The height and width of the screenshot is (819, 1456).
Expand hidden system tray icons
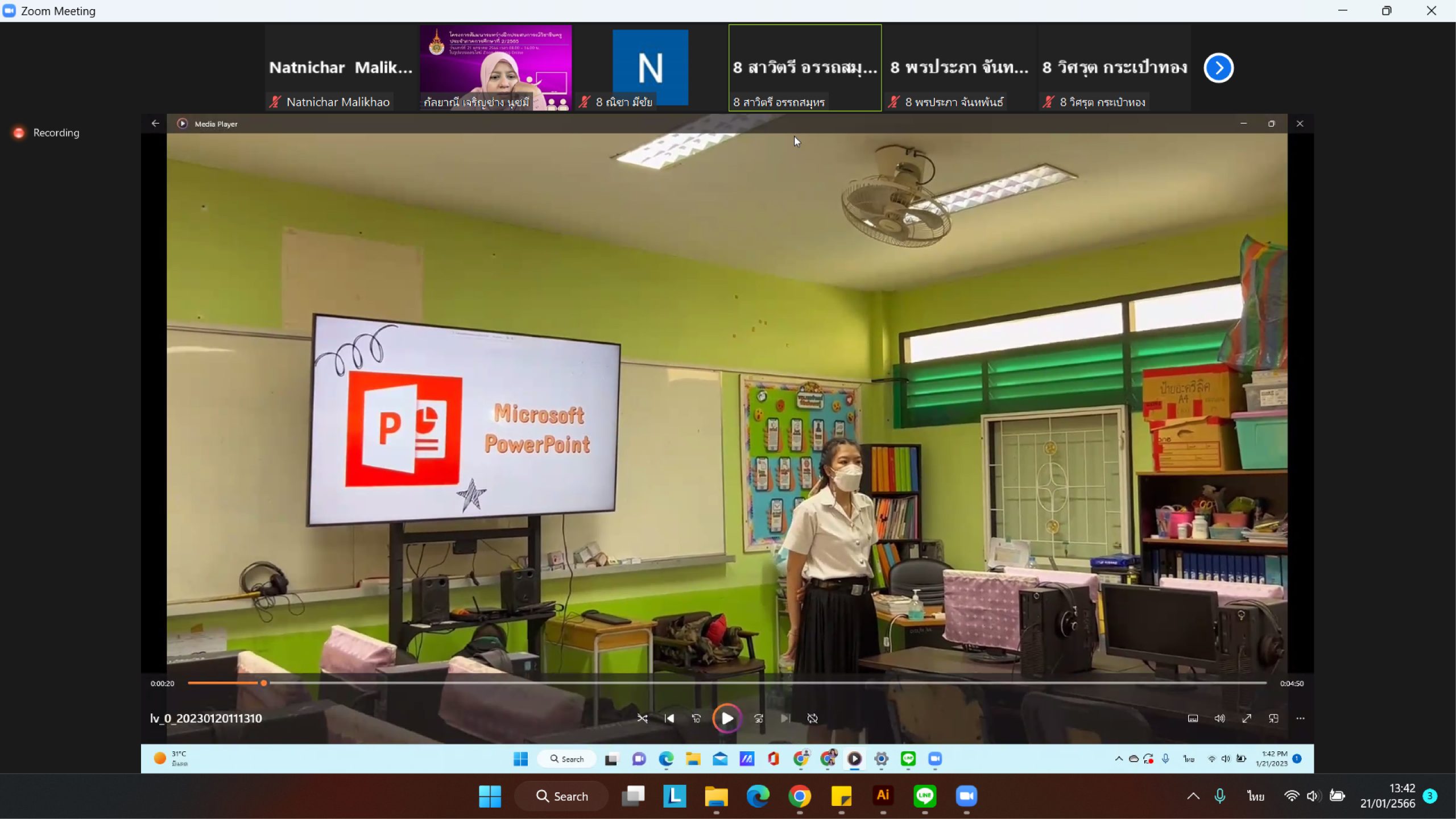(1193, 796)
